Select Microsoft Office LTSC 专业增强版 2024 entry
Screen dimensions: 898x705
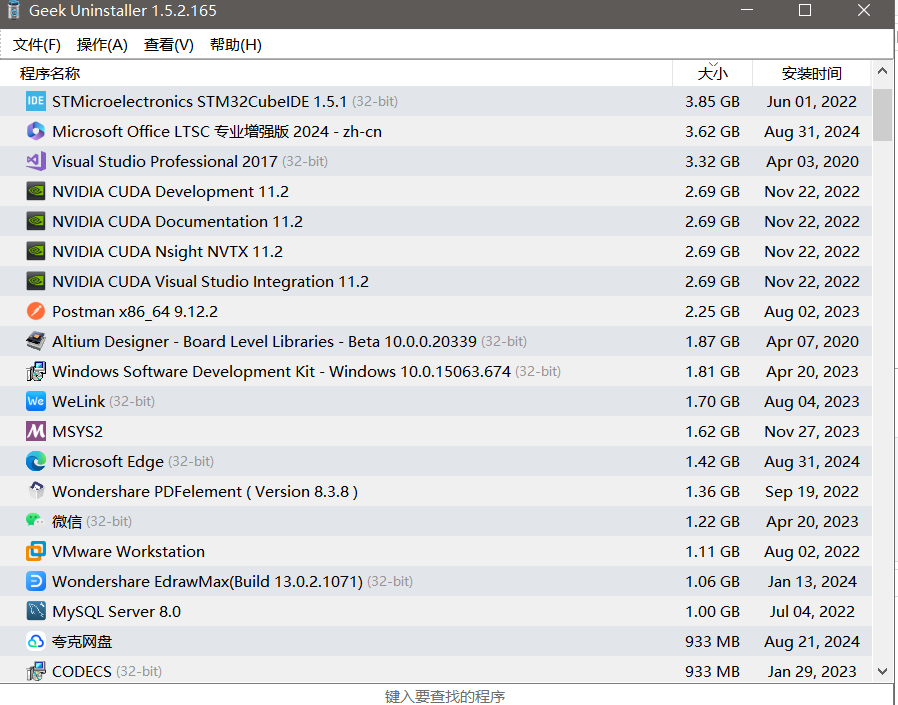(x=216, y=131)
